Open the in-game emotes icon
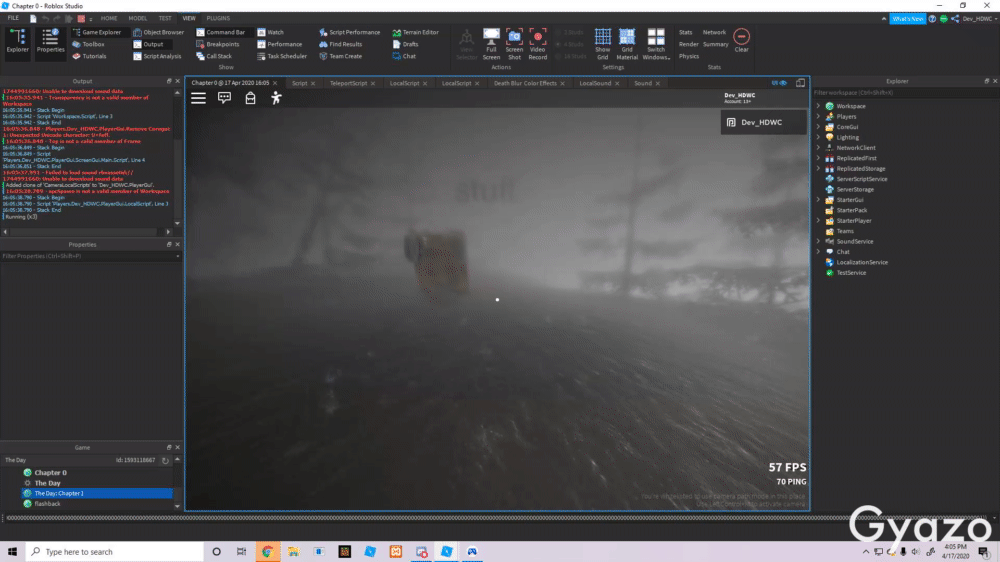 click(x=276, y=98)
